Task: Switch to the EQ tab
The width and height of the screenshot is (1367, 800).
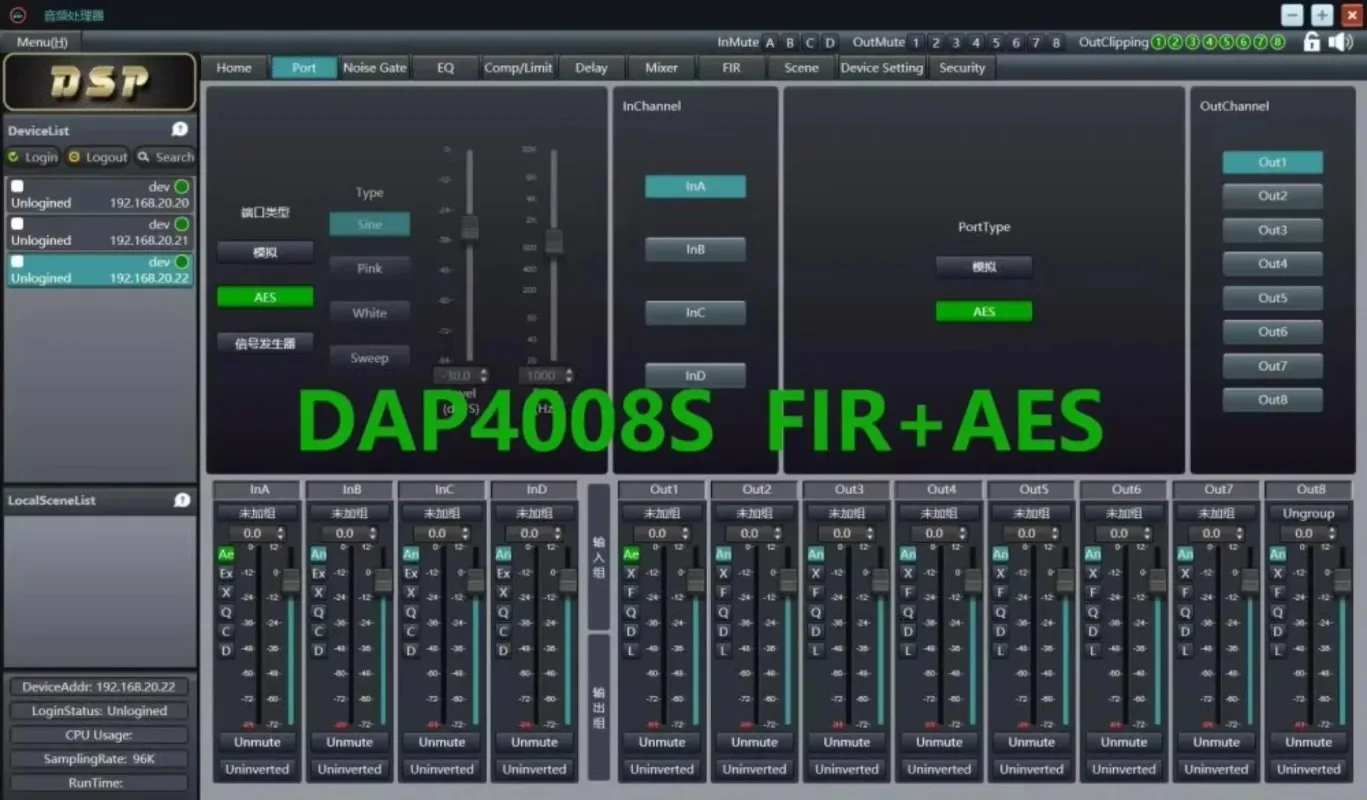Action: pos(445,67)
